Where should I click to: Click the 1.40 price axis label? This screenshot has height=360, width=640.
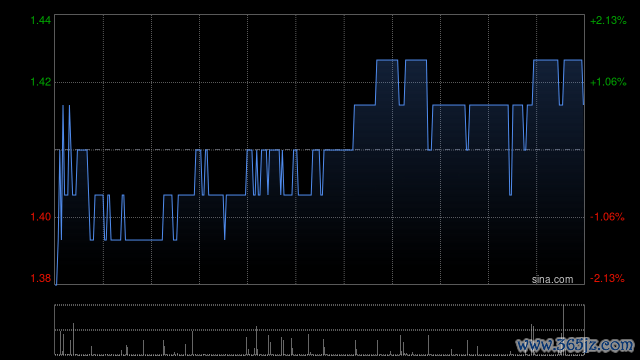[41, 217]
